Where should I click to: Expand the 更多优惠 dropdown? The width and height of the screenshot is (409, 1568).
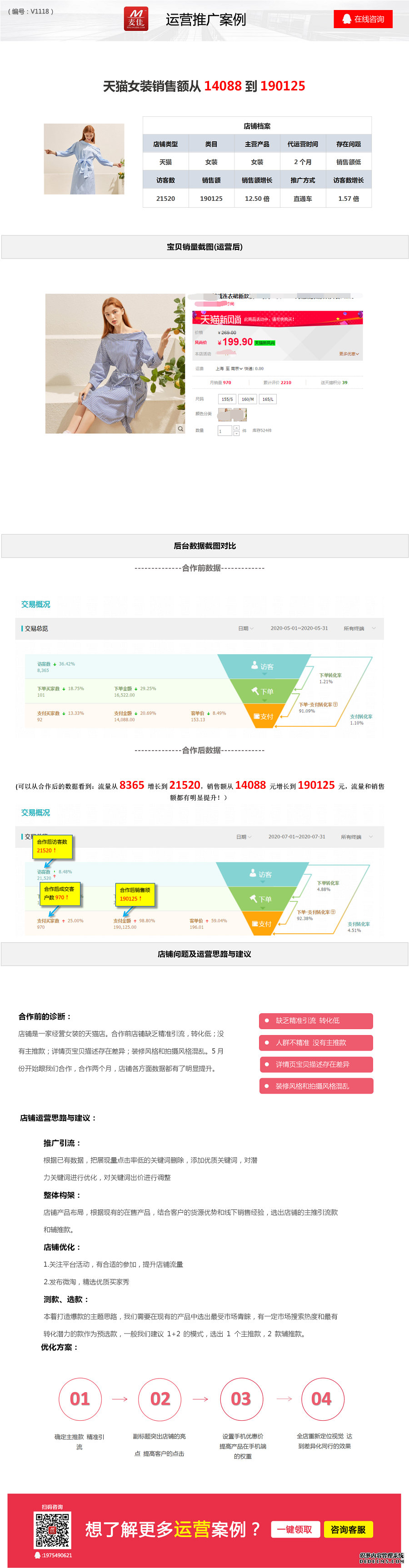(349, 353)
